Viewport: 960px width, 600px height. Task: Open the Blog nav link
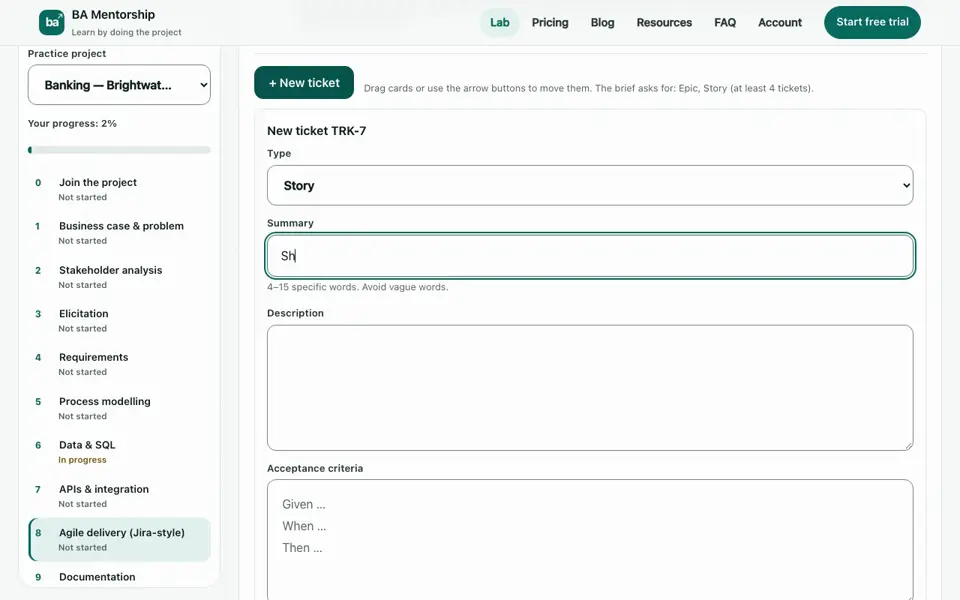click(602, 23)
